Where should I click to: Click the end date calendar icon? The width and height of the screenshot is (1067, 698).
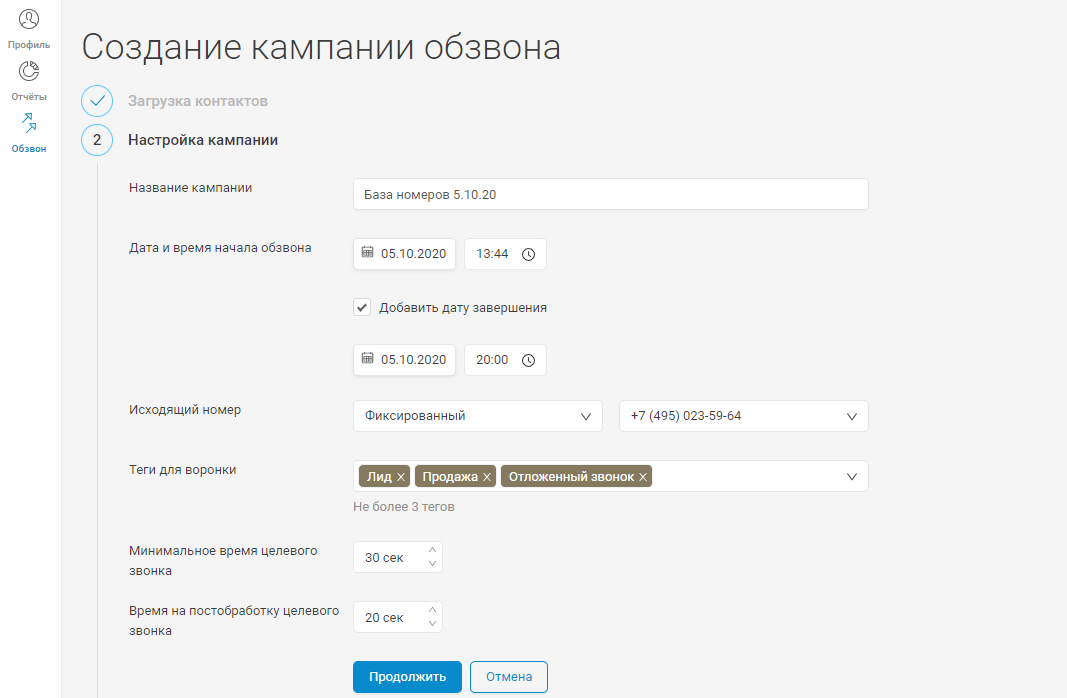[x=367, y=359]
